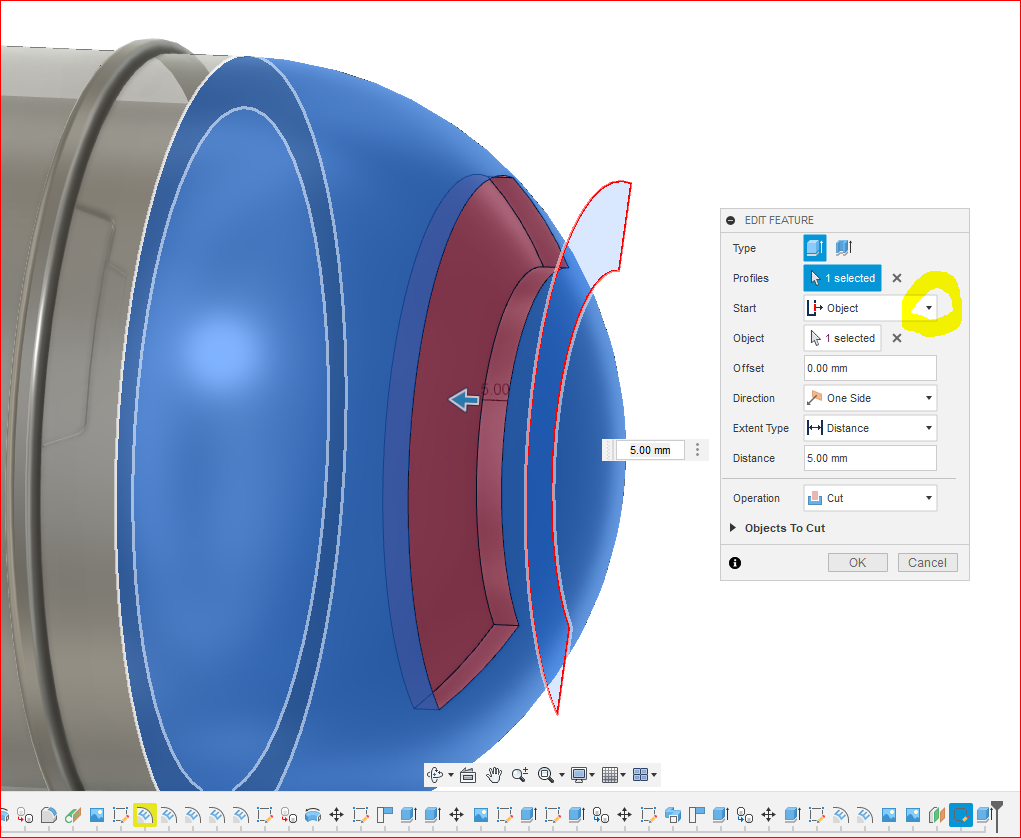Cancel the Edit Feature dialog

927,563
